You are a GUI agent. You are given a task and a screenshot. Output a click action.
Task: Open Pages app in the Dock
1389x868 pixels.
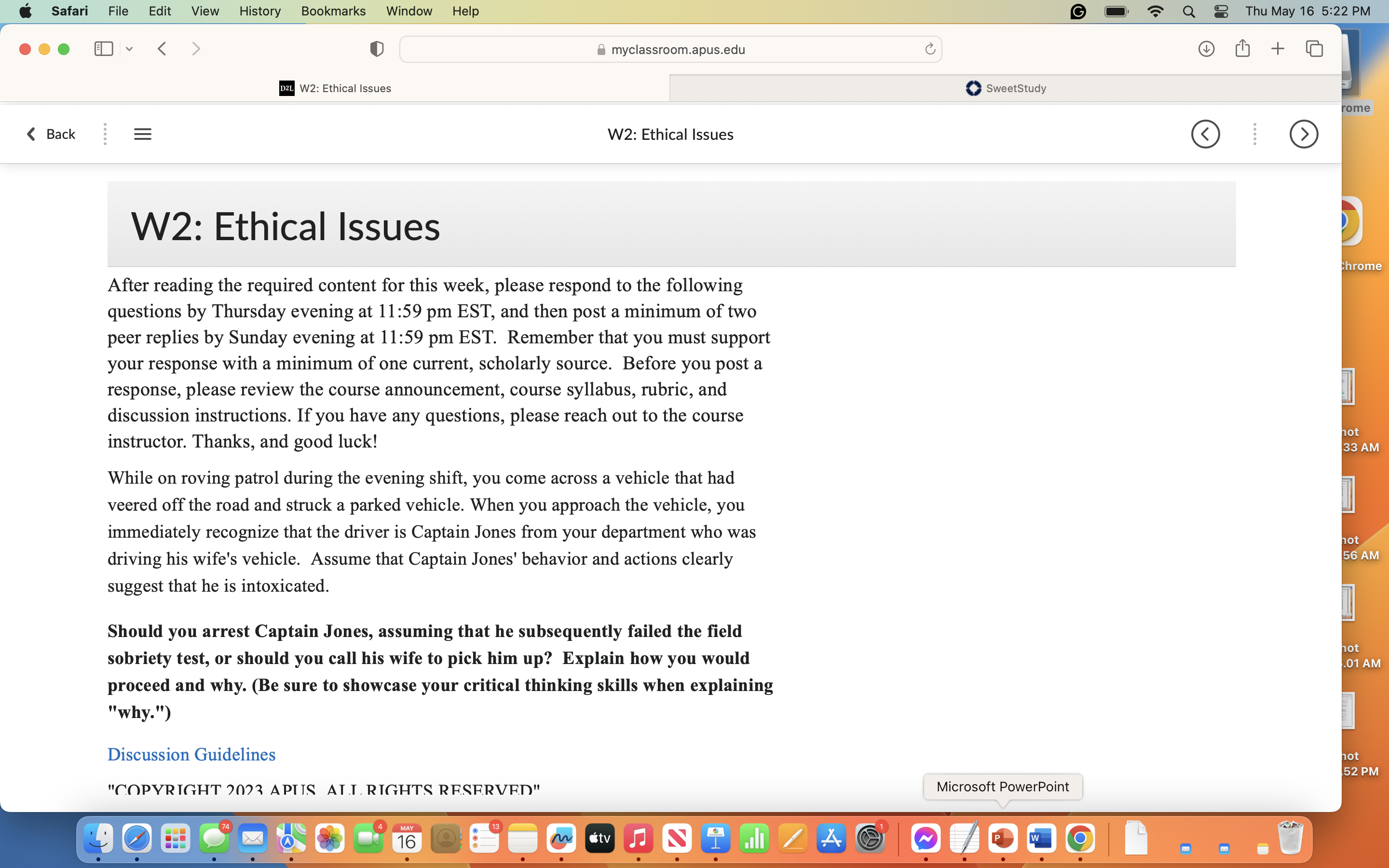tap(793, 839)
